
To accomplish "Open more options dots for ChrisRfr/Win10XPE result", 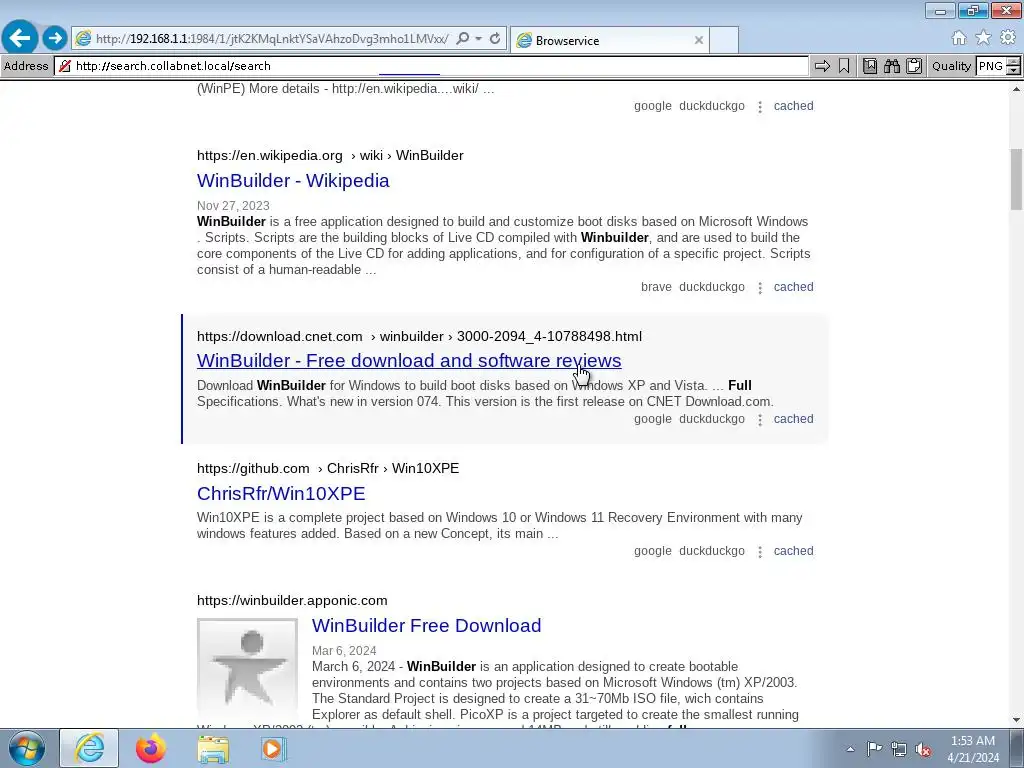I will pyautogui.click(x=760, y=552).
